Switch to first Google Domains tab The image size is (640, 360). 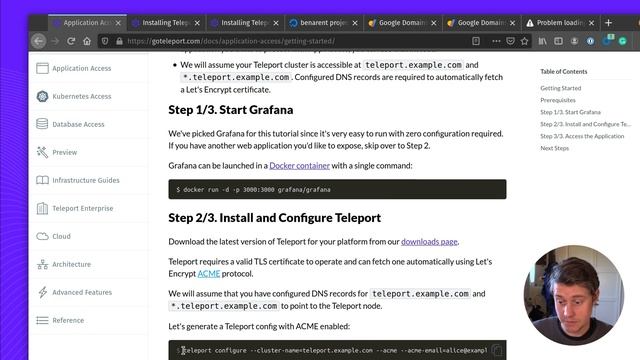click(x=402, y=23)
